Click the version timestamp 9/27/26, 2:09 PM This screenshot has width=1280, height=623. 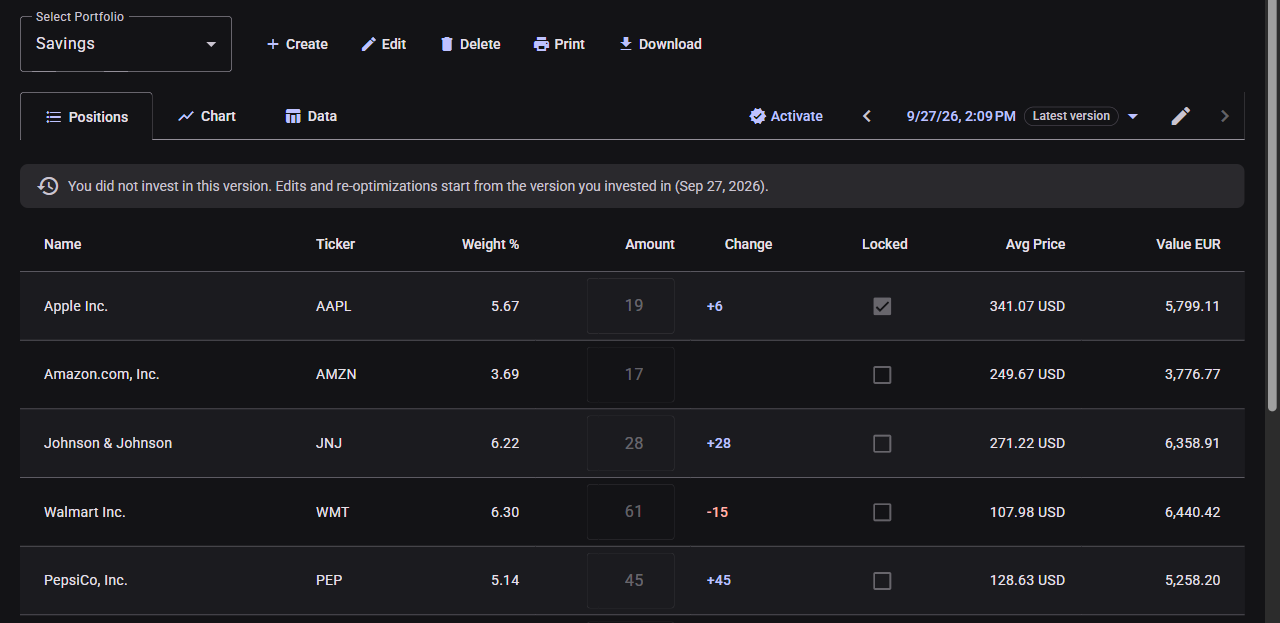click(x=961, y=116)
